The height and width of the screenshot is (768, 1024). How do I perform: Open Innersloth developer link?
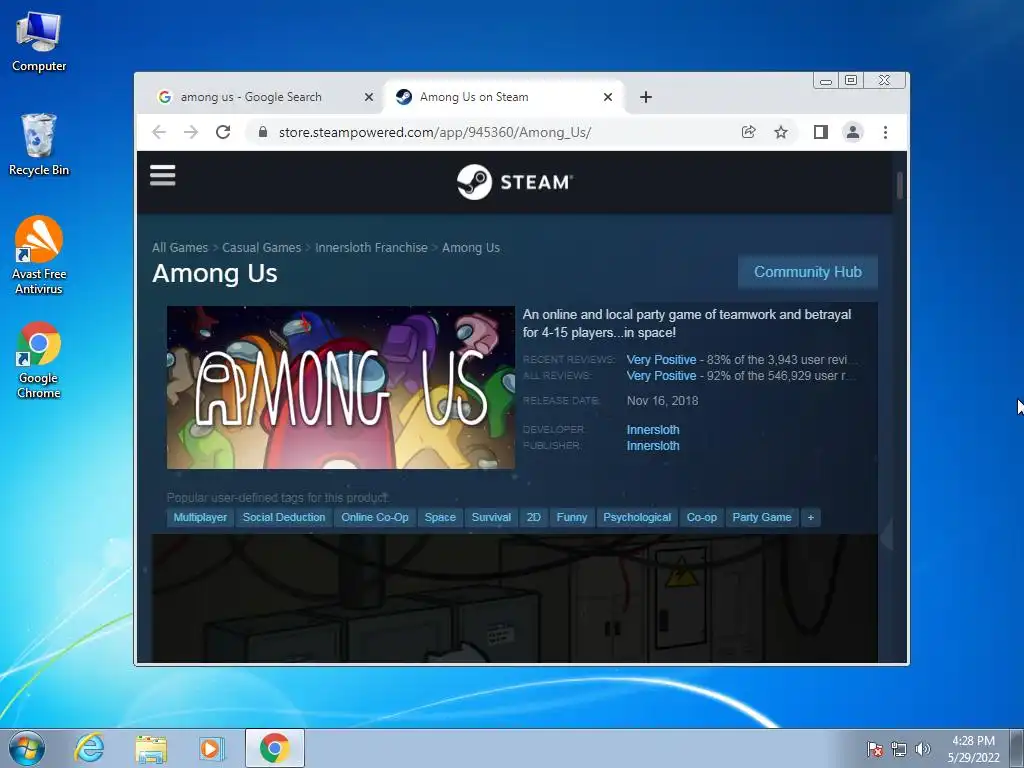653,430
